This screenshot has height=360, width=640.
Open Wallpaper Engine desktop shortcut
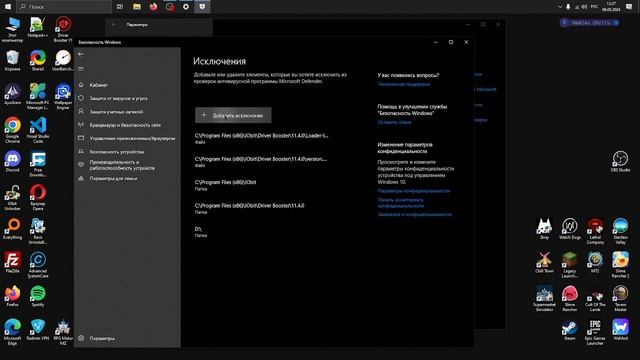coord(63,96)
